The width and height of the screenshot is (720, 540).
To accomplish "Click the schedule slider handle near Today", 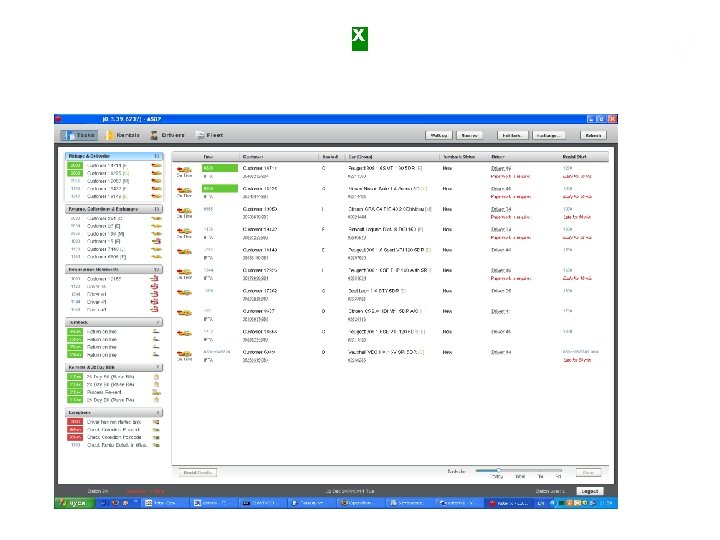I will [x=498, y=470].
